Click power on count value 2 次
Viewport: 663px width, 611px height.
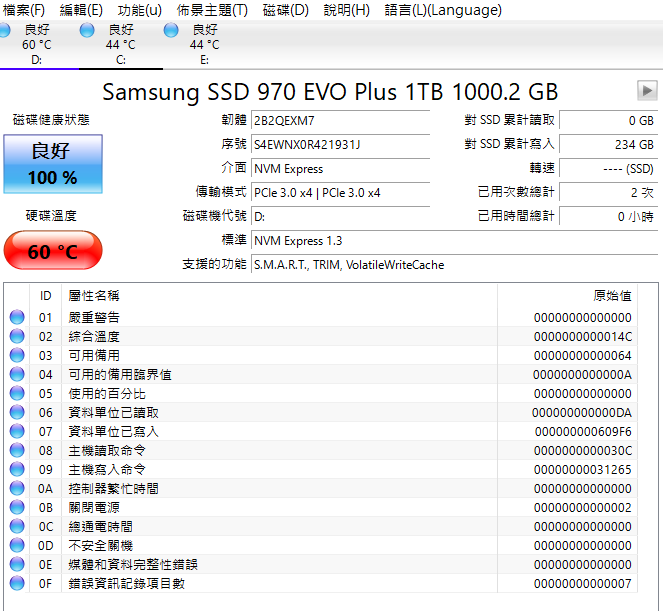pos(608,193)
